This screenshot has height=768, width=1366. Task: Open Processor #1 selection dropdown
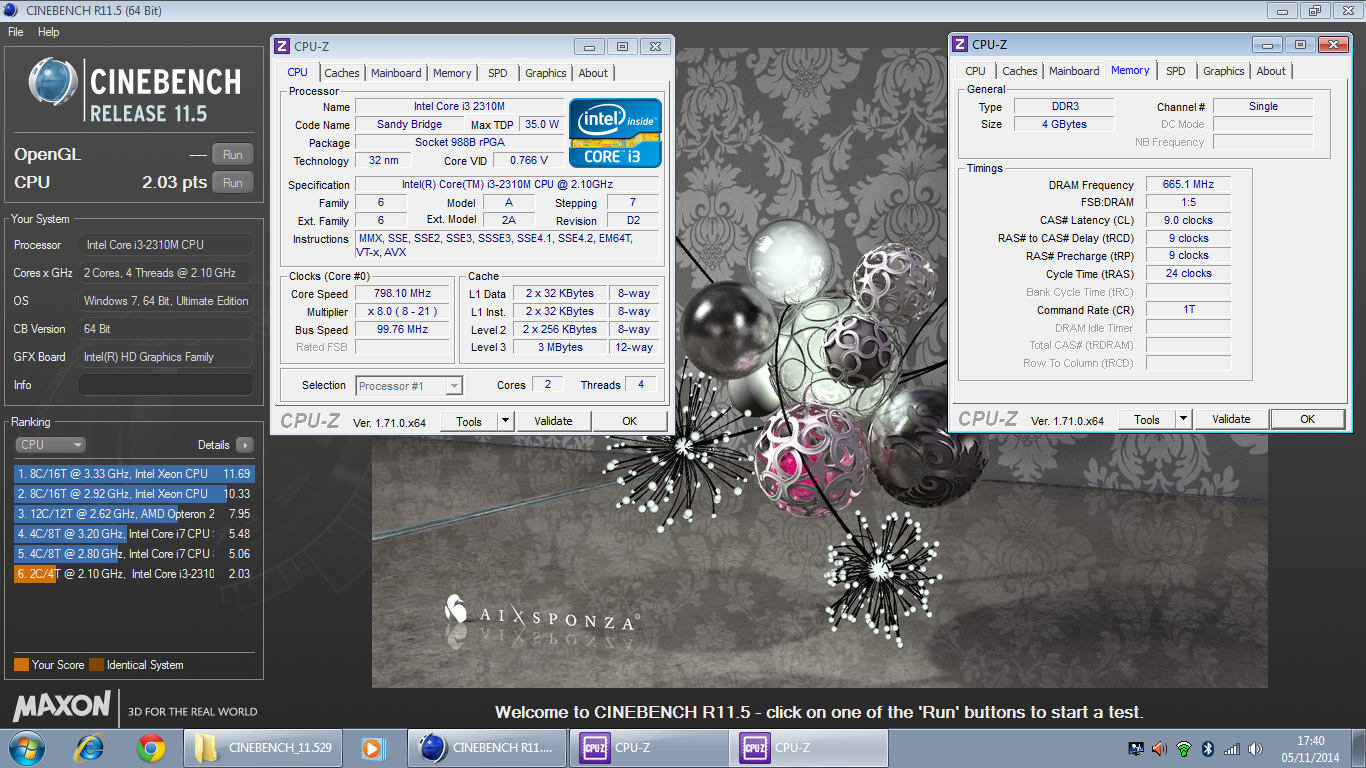[x=408, y=385]
